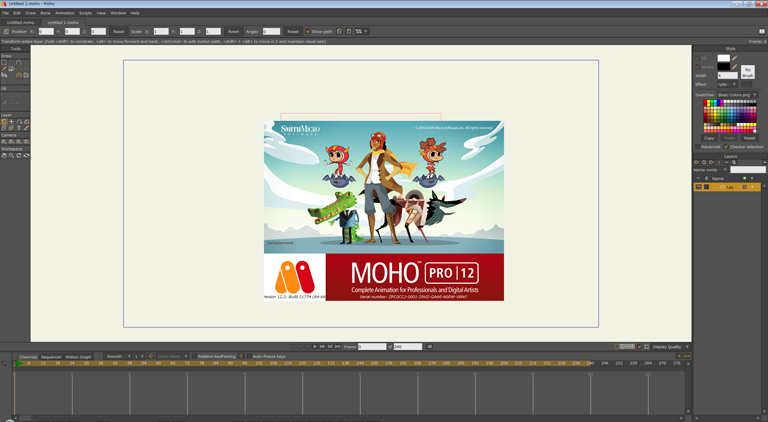Viewport: 768px width, 422px height.
Task: Click the Onion Skins lightbulb icon
Action: (x=151, y=356)
